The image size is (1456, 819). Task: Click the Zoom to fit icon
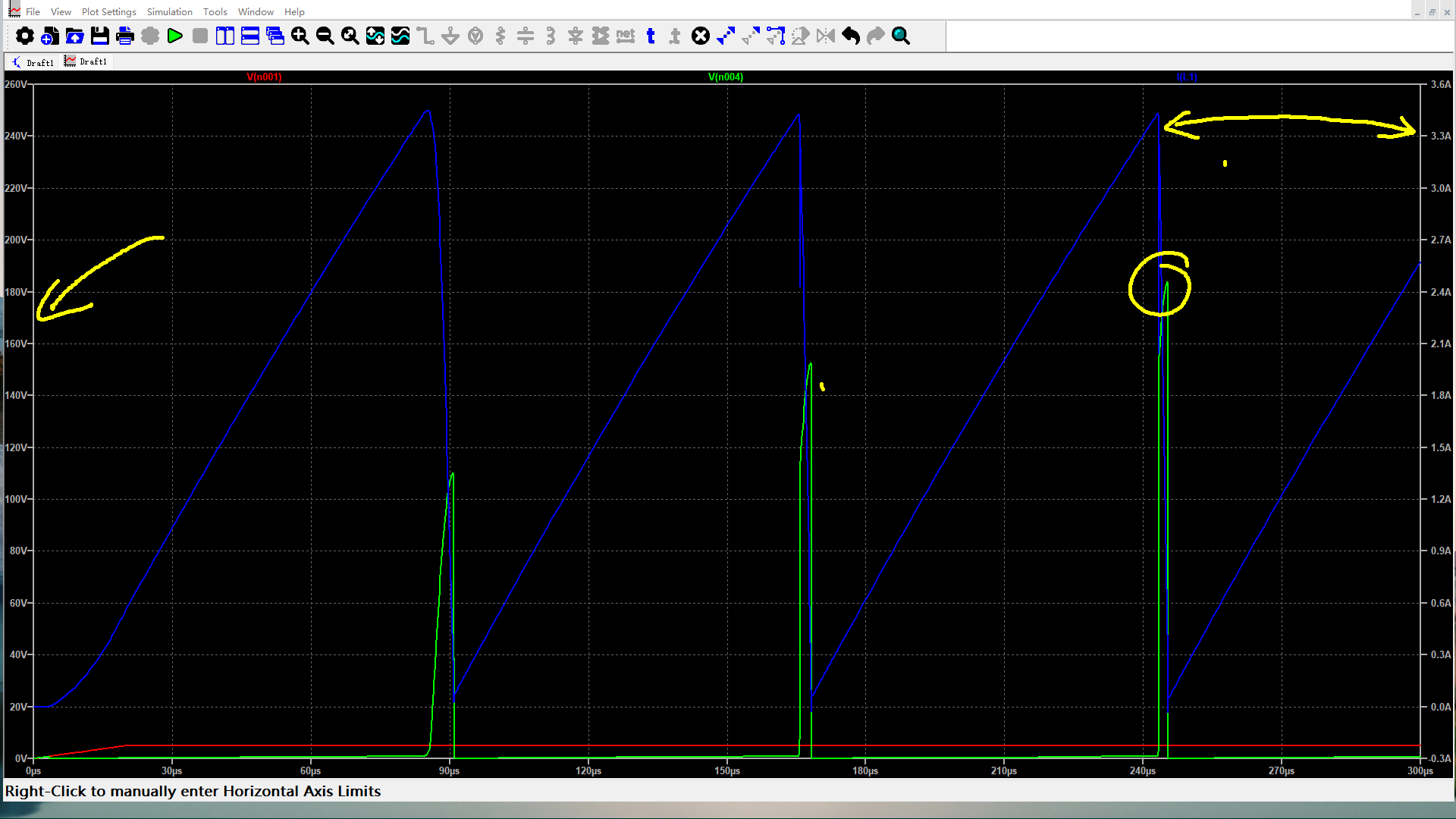350,36
